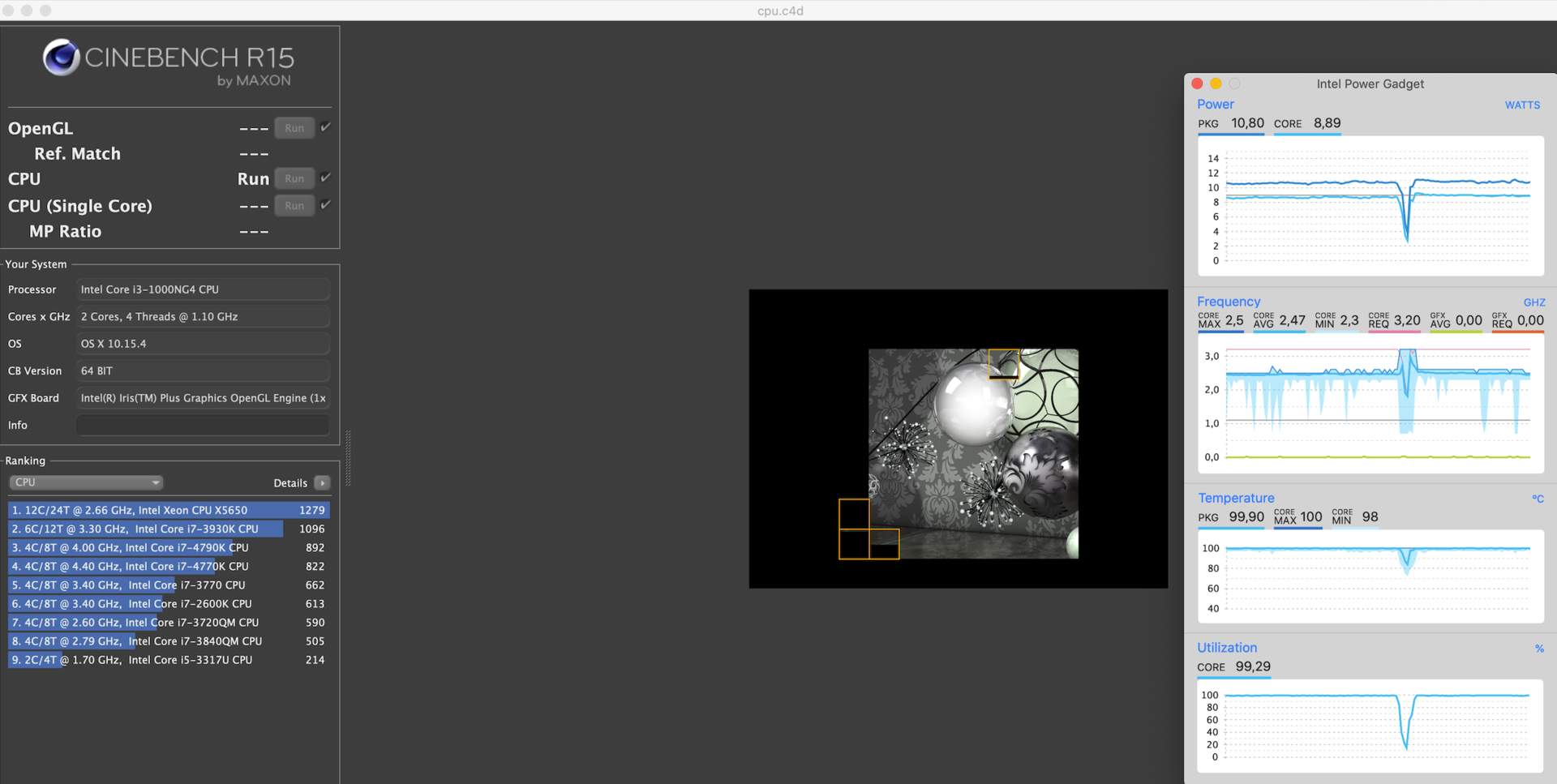
Task: Click PKG temperature value 99,90
Action: 1246,517
